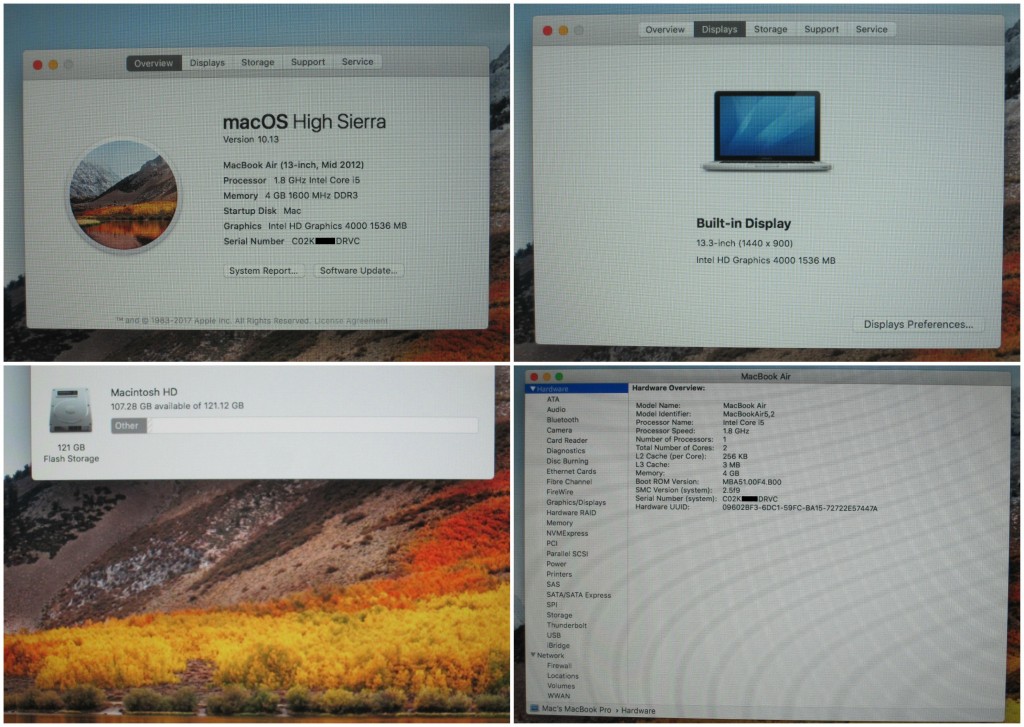Open Displays Preferences

click(x=918, y=324)
